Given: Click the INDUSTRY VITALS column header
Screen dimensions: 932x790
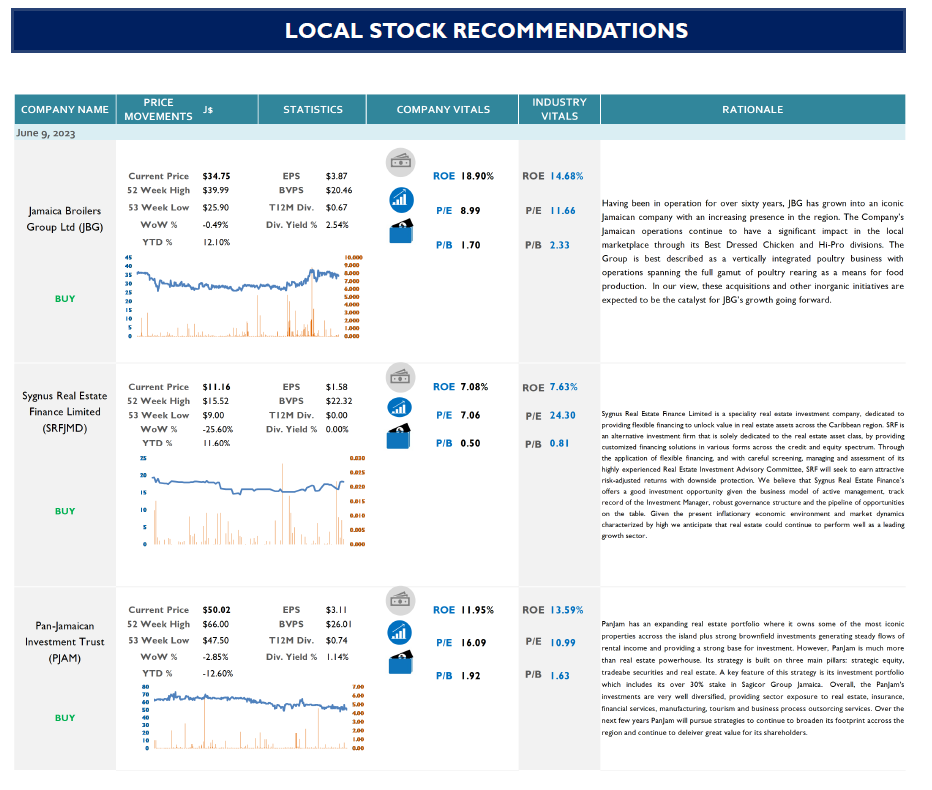Looking at the screenshot, I should [559, 109].
